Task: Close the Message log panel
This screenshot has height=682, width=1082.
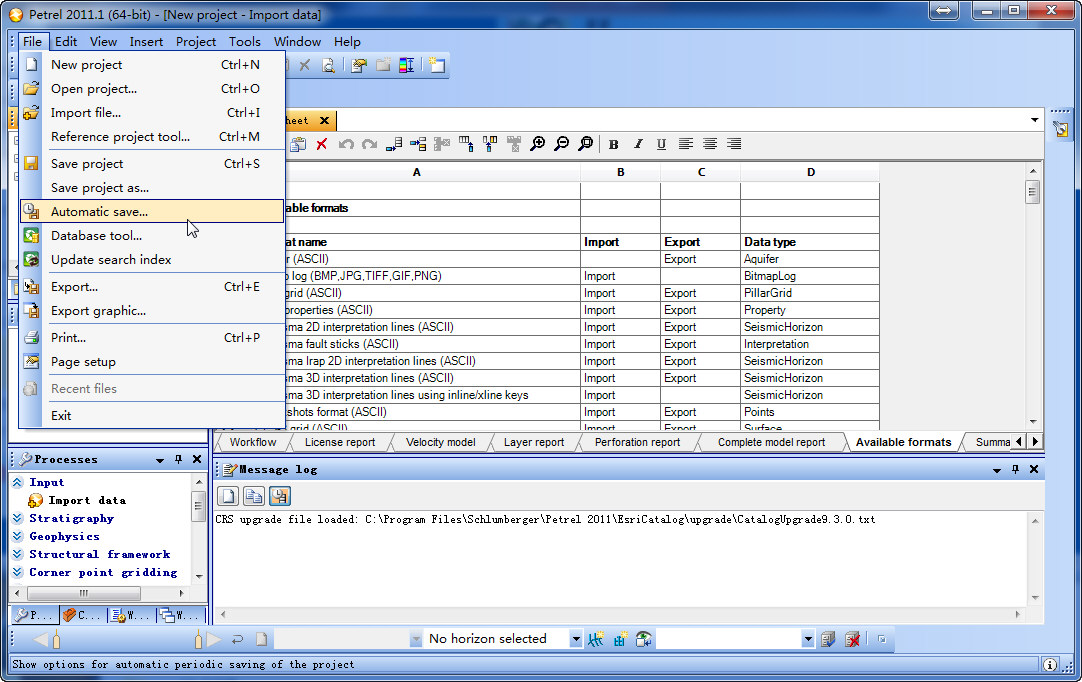Action: point(1034,469)
